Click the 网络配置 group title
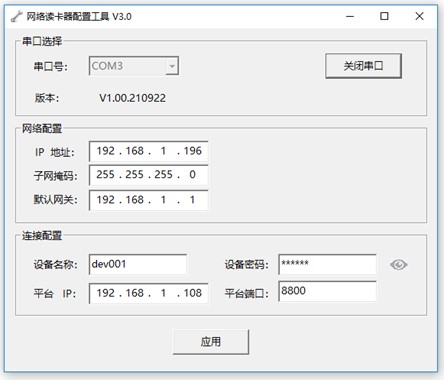 pos(42,129)
